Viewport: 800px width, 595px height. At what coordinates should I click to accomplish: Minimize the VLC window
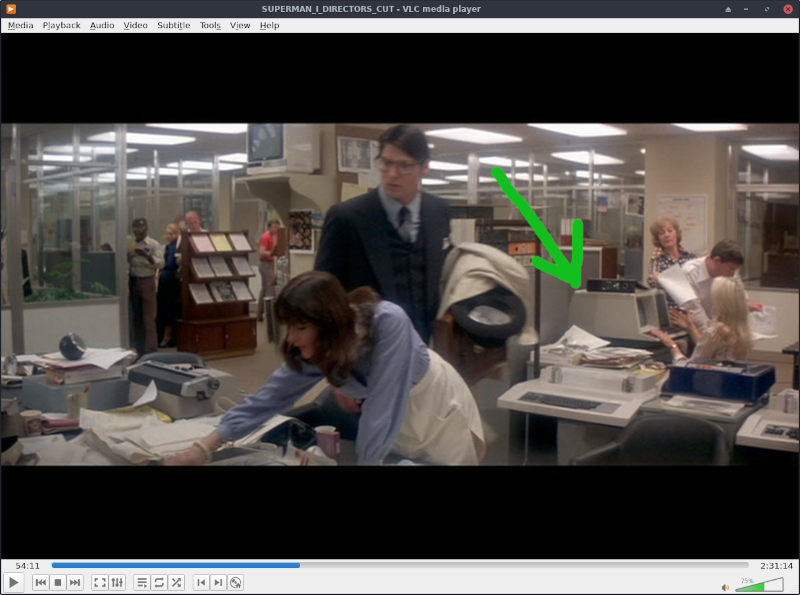click(x=746, y=9)
